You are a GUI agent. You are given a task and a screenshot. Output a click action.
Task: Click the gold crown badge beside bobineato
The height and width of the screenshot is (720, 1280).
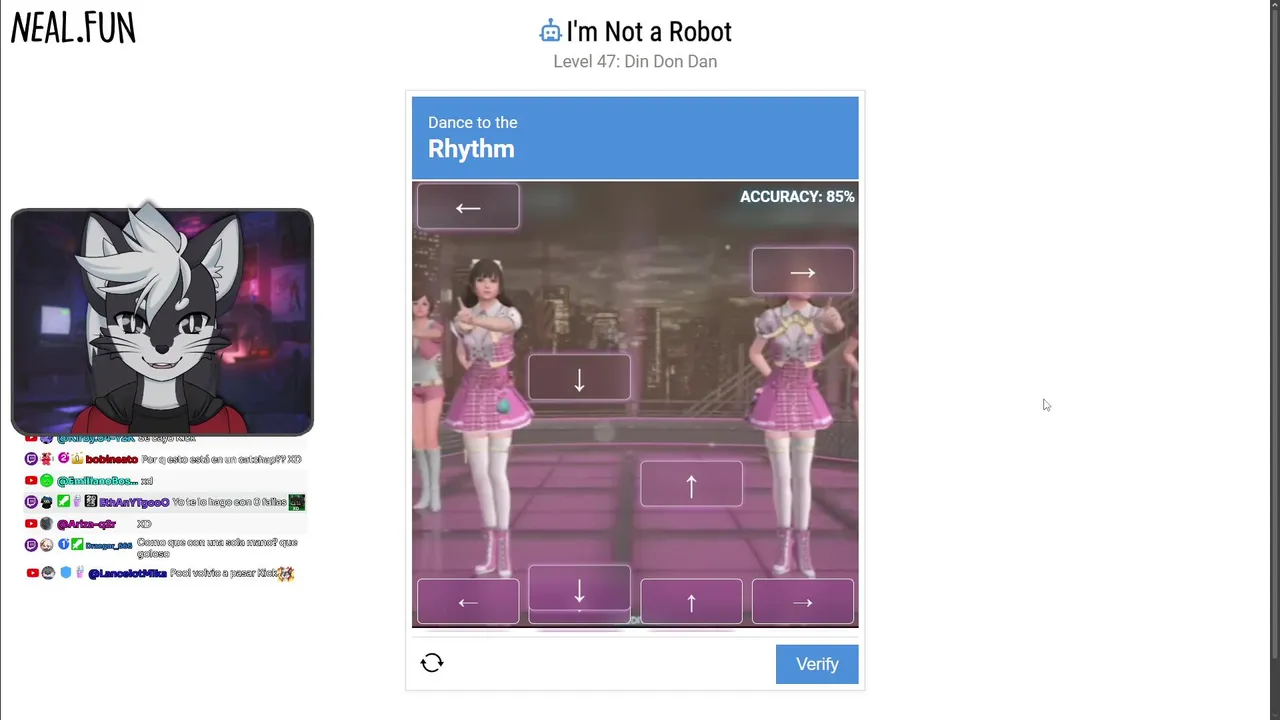[x=77, y=459]
